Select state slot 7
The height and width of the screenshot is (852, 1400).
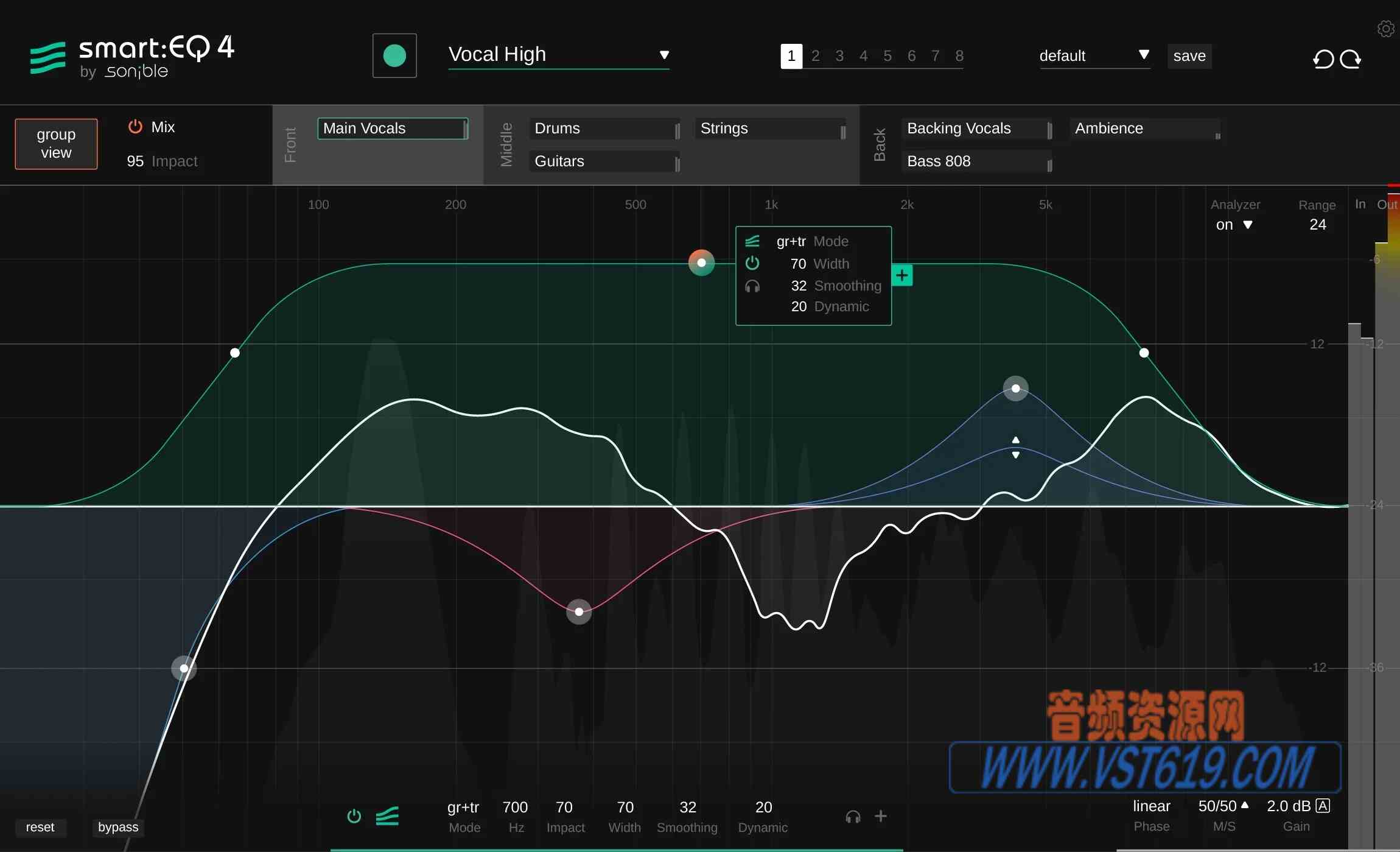935,56
